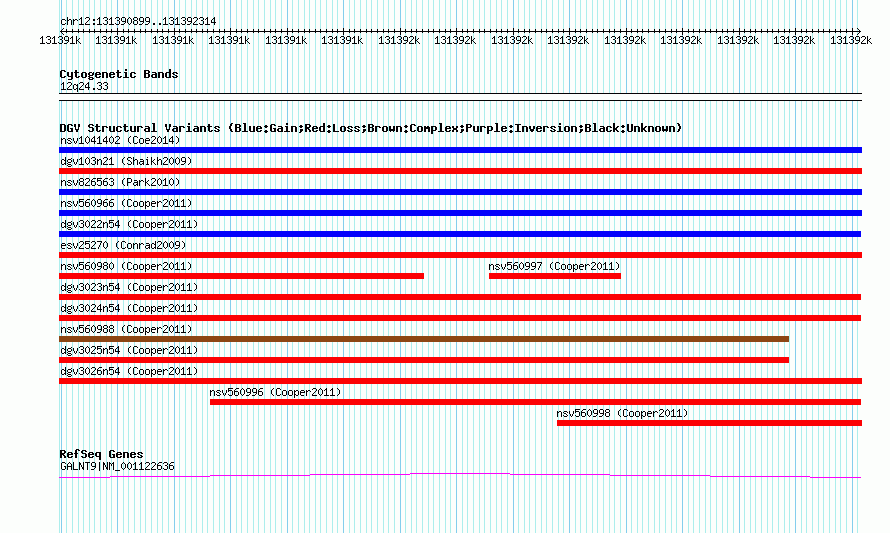Click the dgv3024n54 (Cooper2011) label
This screenshot has height=533, width=890.
tap(129, 308)
